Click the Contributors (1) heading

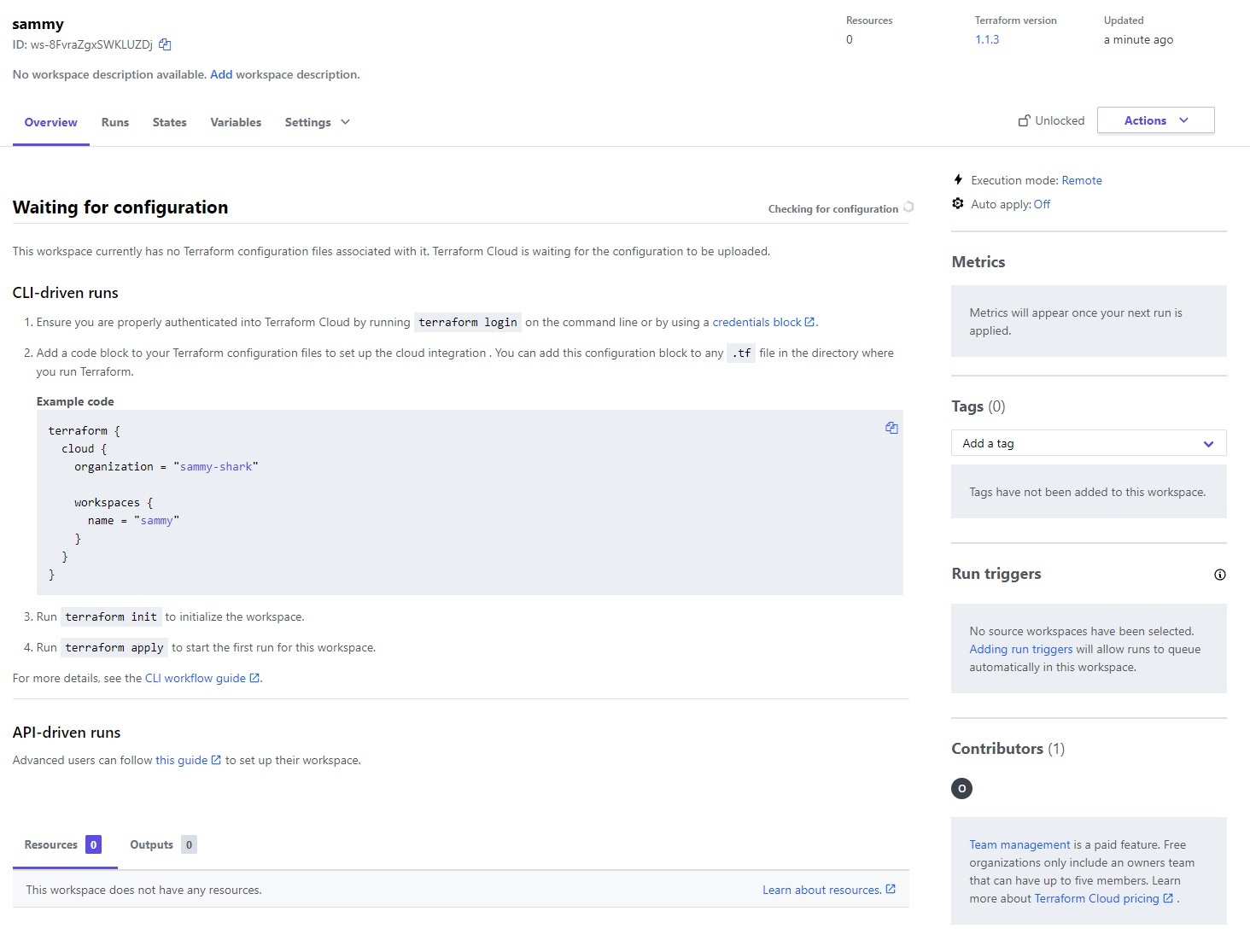coord(1008,749)
